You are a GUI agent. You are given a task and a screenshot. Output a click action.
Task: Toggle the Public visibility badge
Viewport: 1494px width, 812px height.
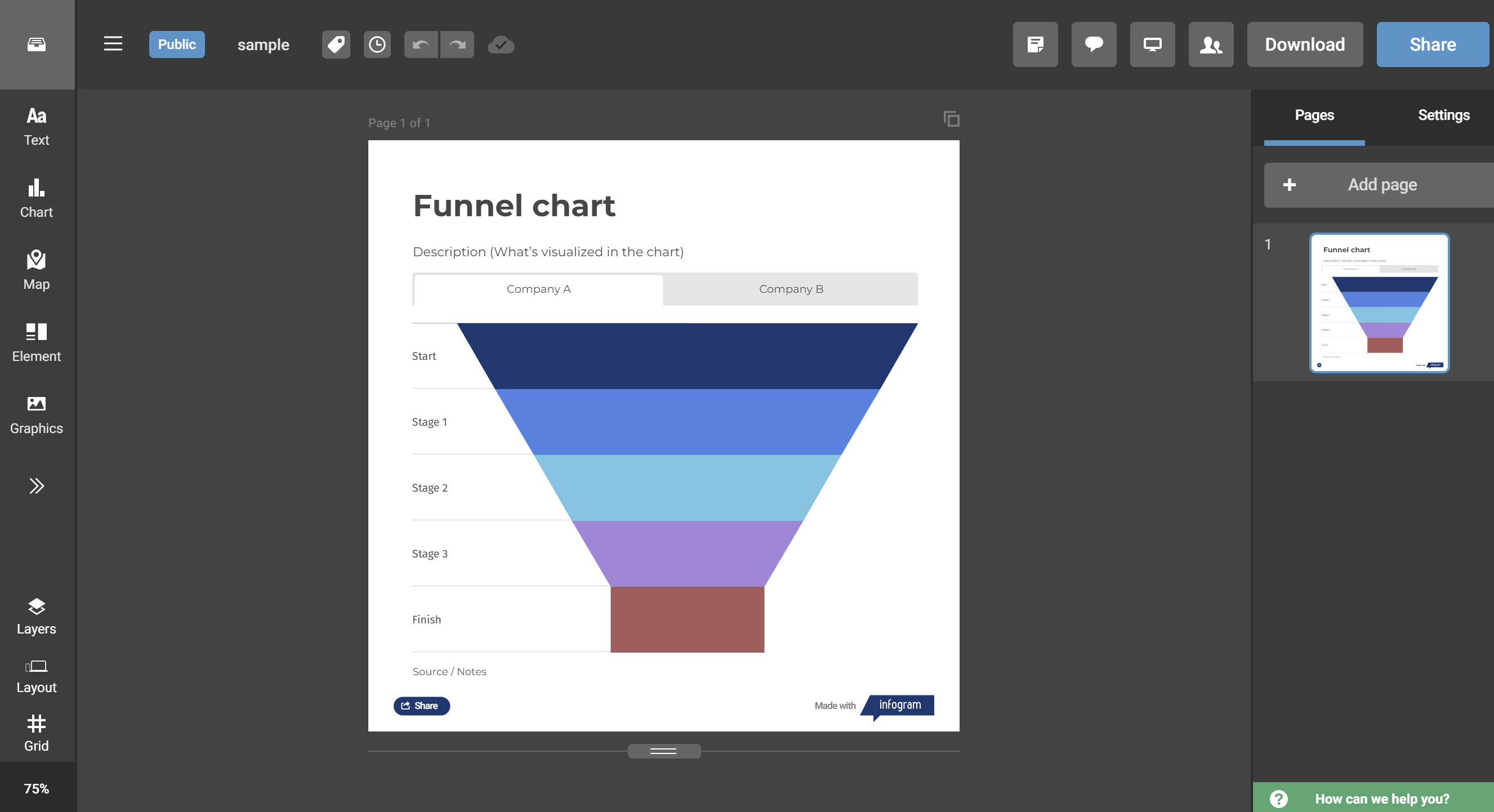(177, 44)
